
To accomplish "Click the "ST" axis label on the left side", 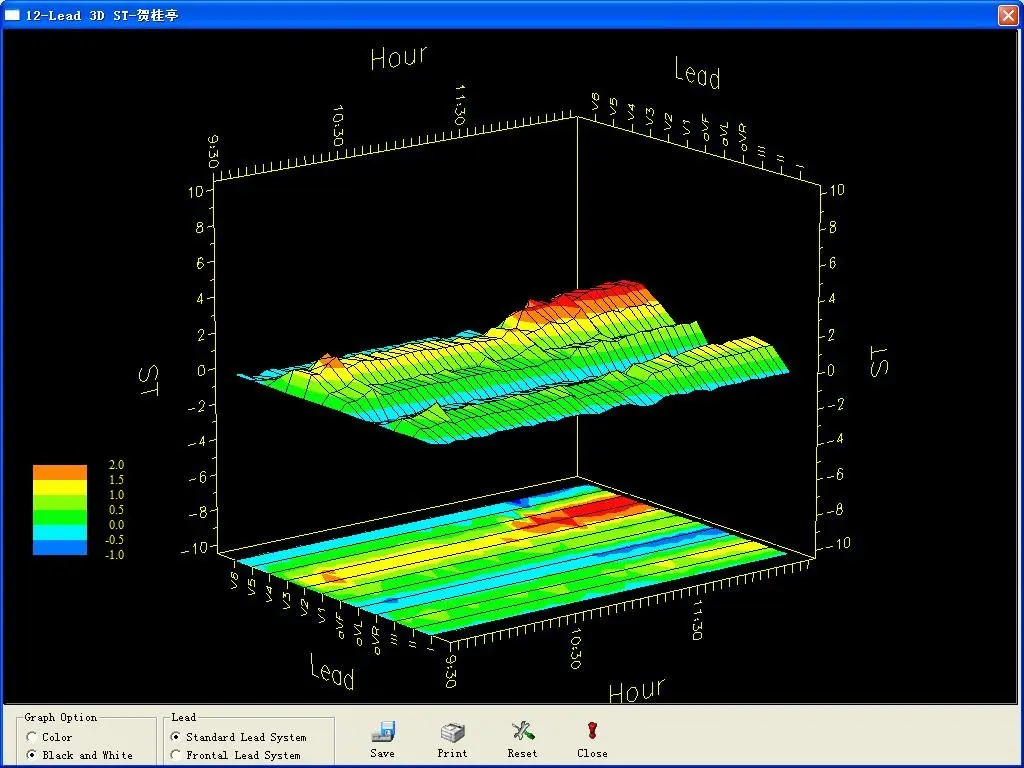I will pyautogui.click(x=147, y=379).
